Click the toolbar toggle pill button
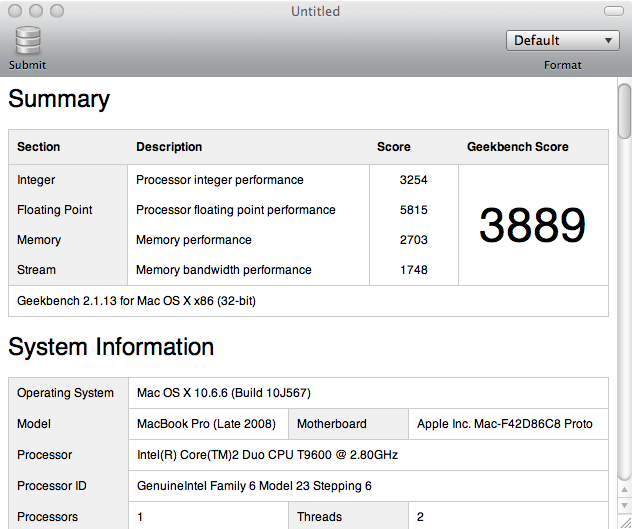This screenshot has width=632, height=529. point(613,11)
